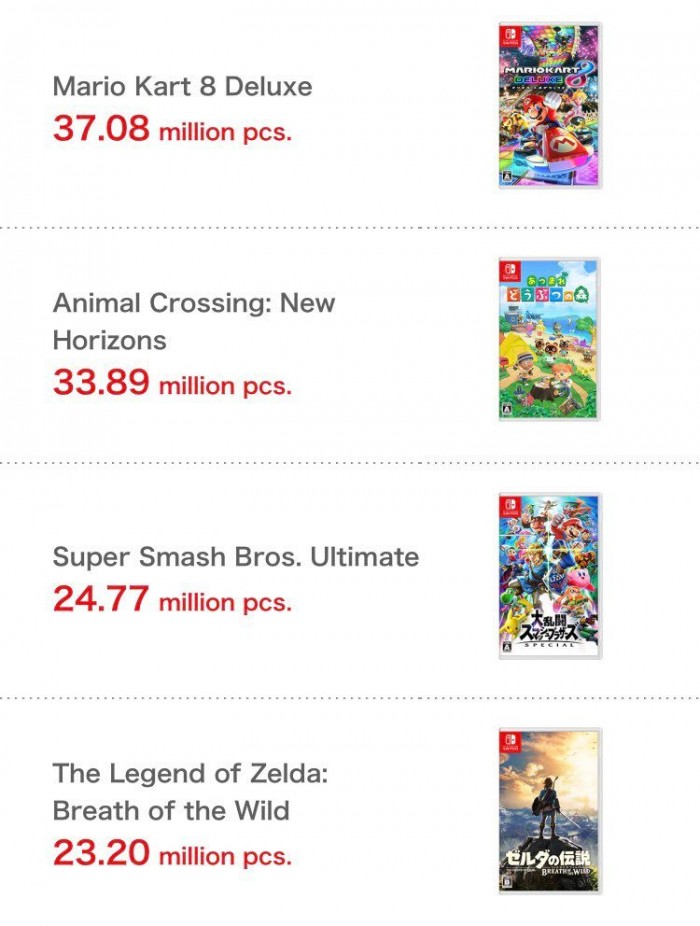Click the rating badge on Animal Crossing cover
Image resolution: width=700 pixels, height=926 pixels.
(x=506, y=412)
